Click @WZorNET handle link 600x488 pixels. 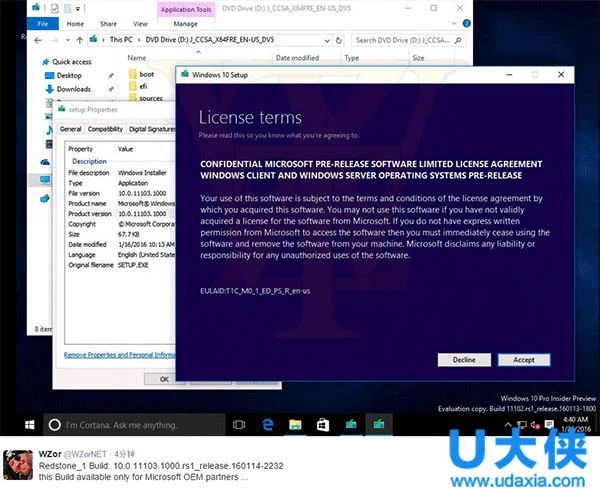pos(85,454)
